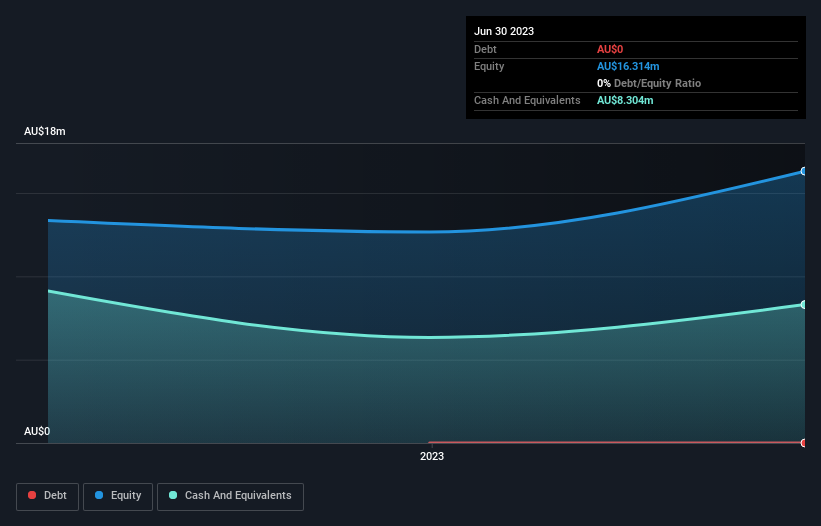
Task: Toggle the Cash And Equivalents legend button
Action: pos(230,496)
